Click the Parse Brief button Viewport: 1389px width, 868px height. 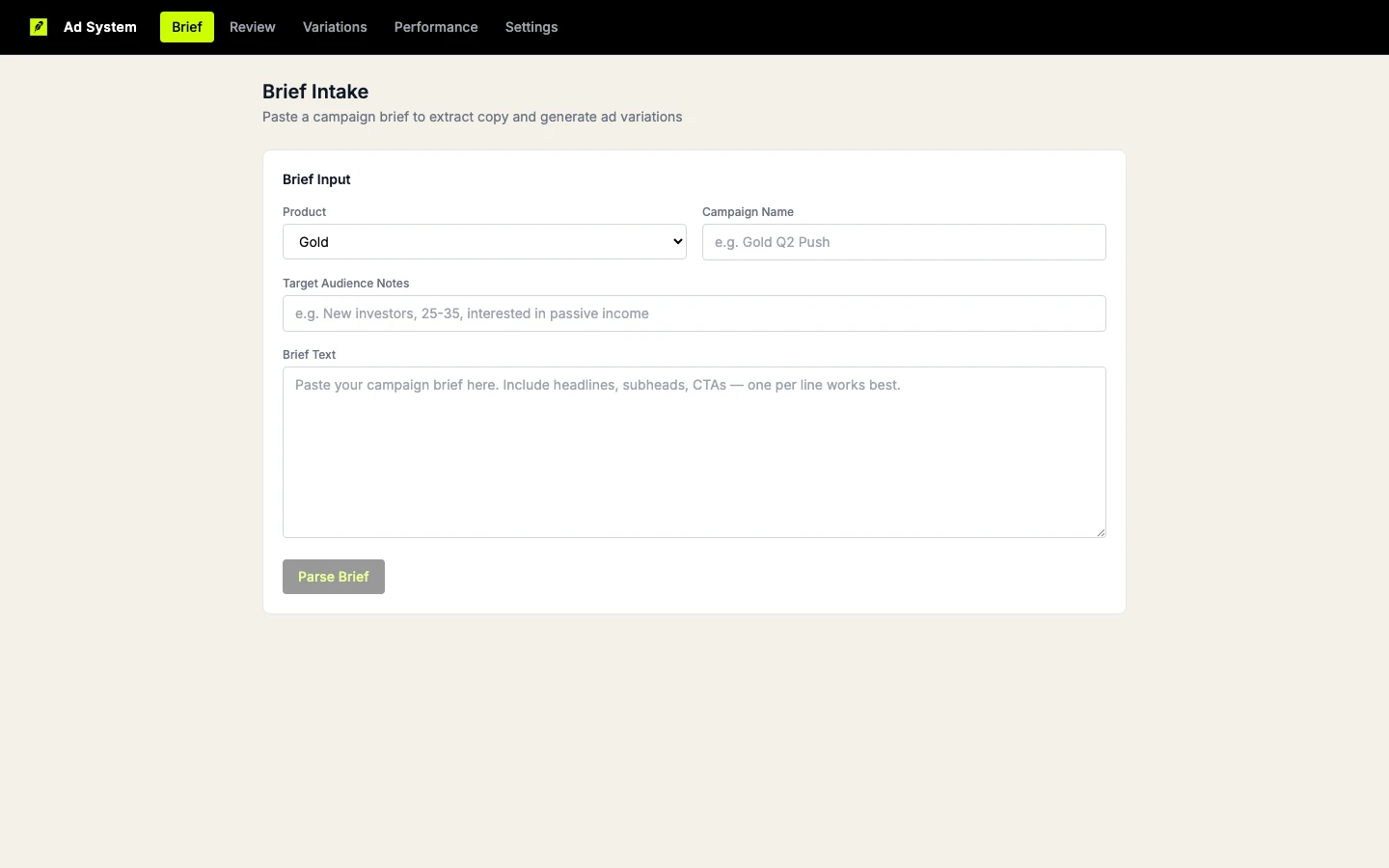(334, 577)
